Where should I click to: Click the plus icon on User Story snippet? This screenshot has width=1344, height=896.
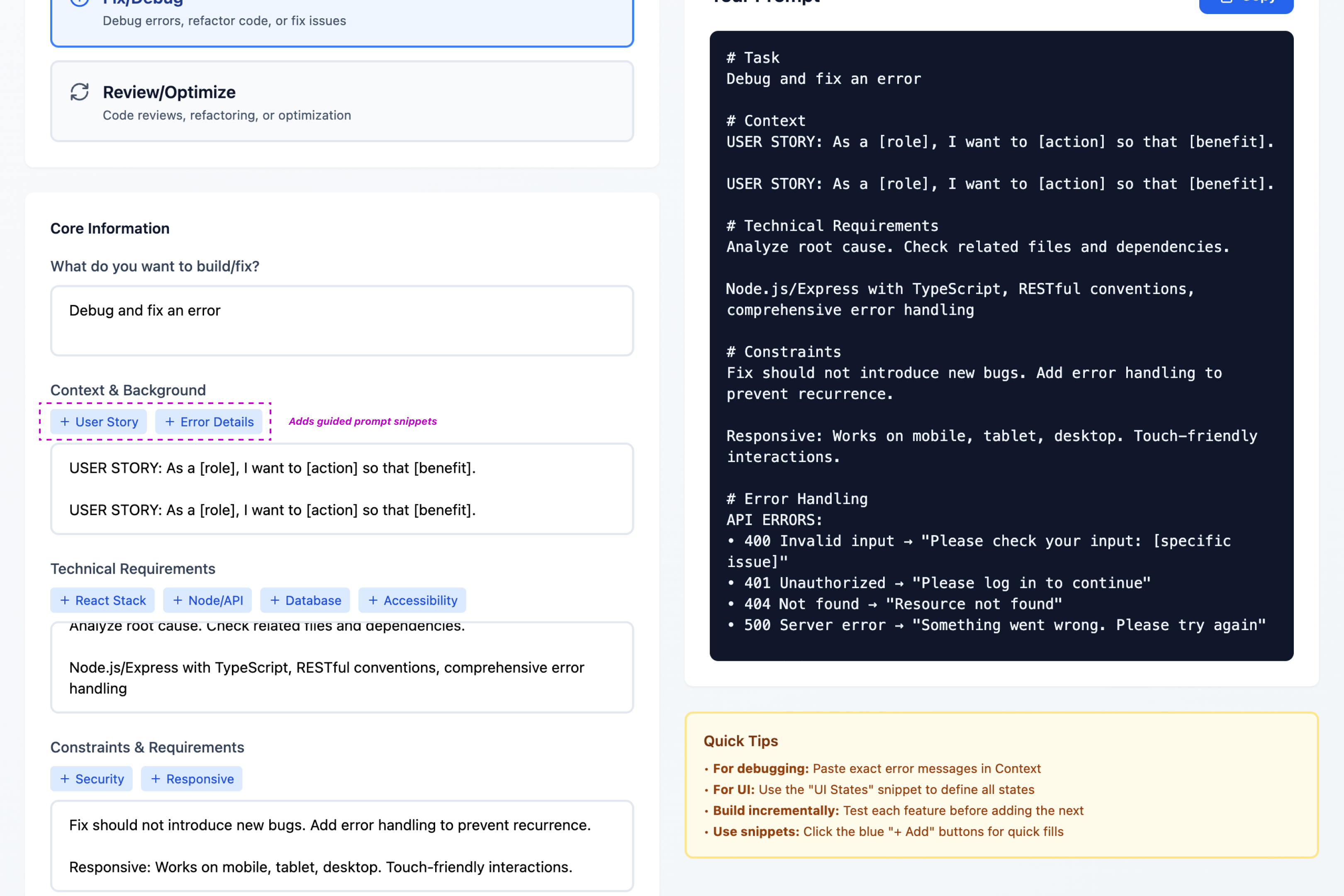pyautogui.click(x=65, y=422)
